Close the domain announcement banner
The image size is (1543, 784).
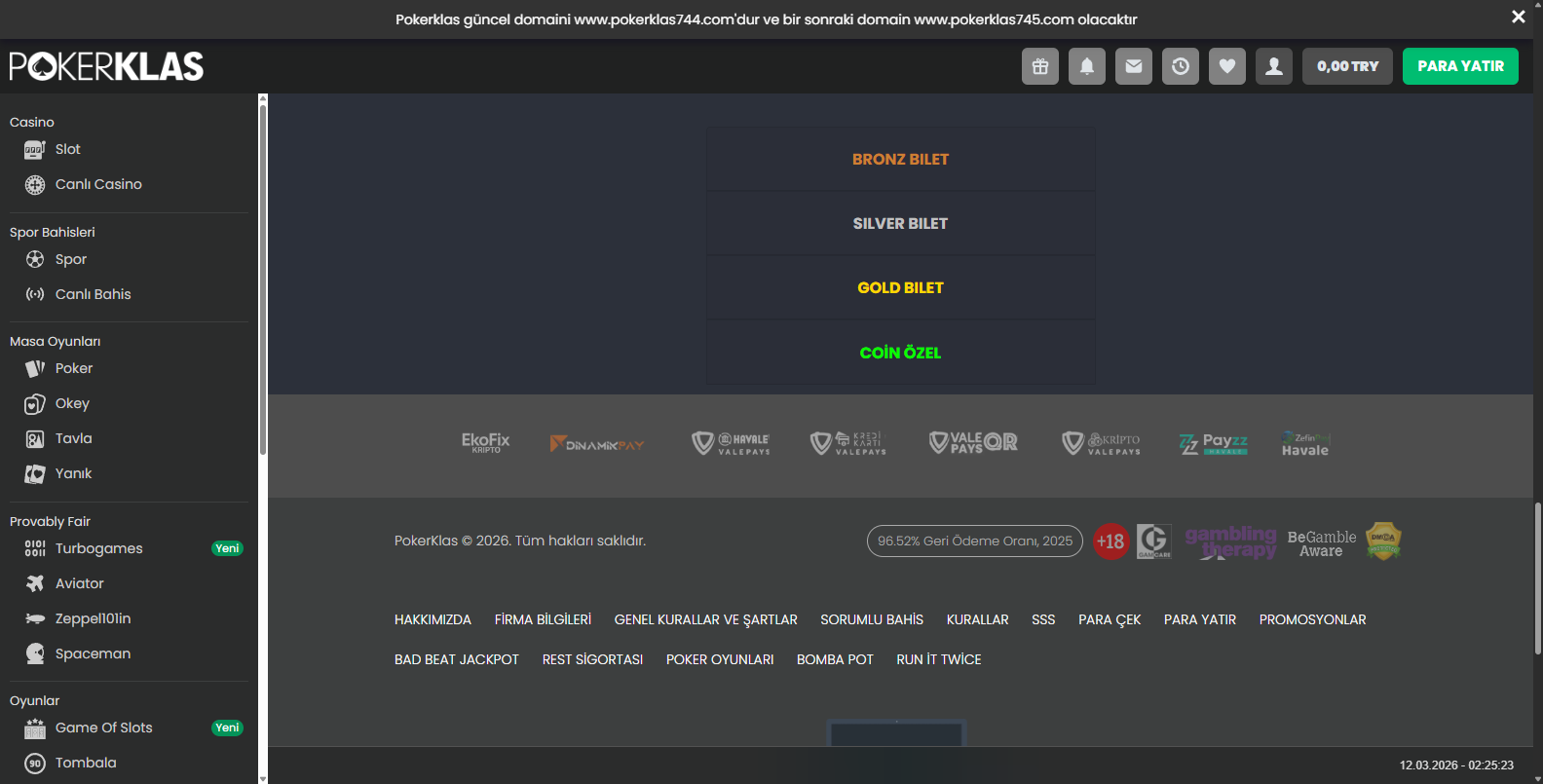pyautogui.click(x=1519, y=17)
